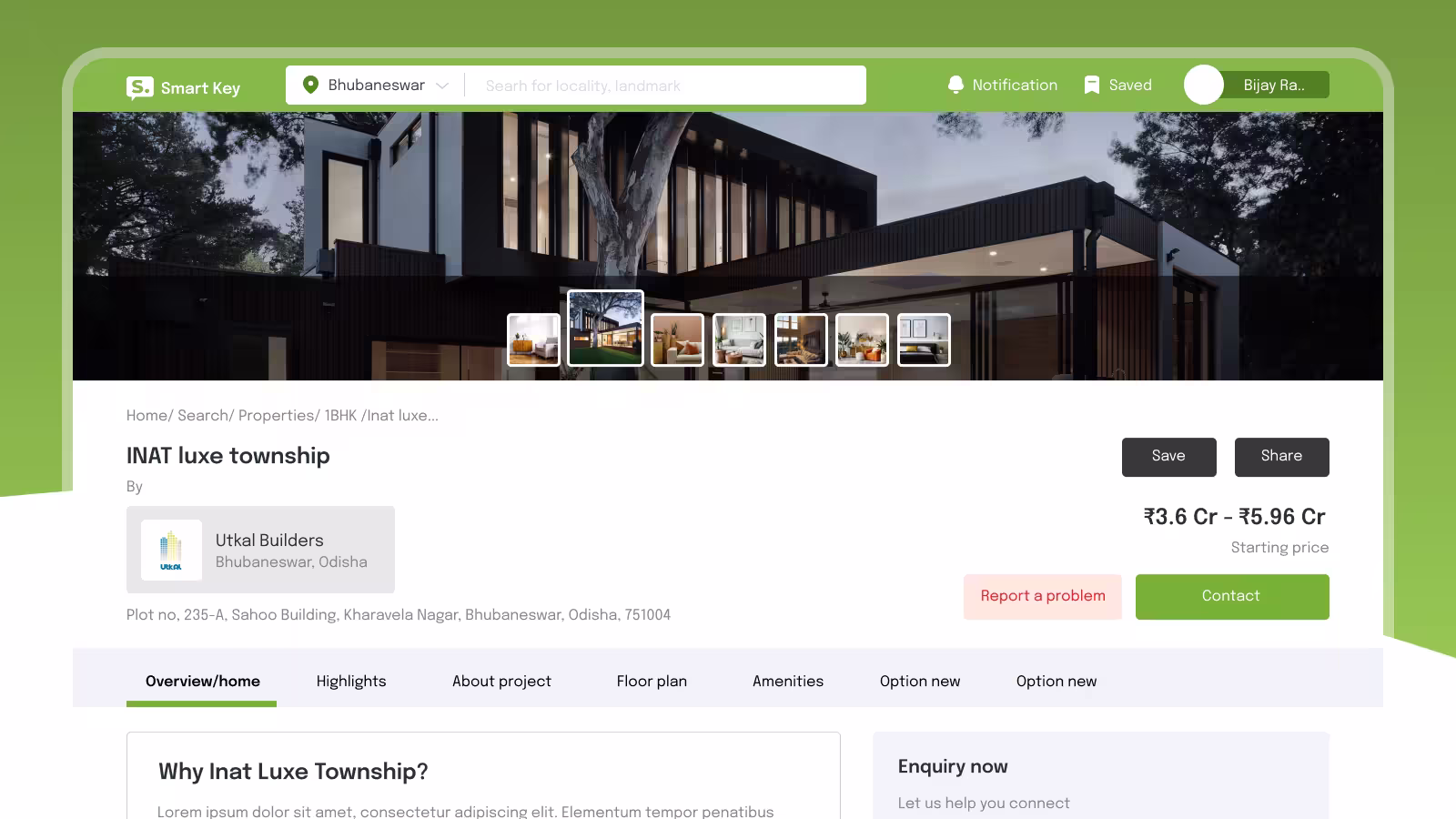Click the Smart Key logo icon
Screen dimensions: 1456x819
(x=139, y=87)
